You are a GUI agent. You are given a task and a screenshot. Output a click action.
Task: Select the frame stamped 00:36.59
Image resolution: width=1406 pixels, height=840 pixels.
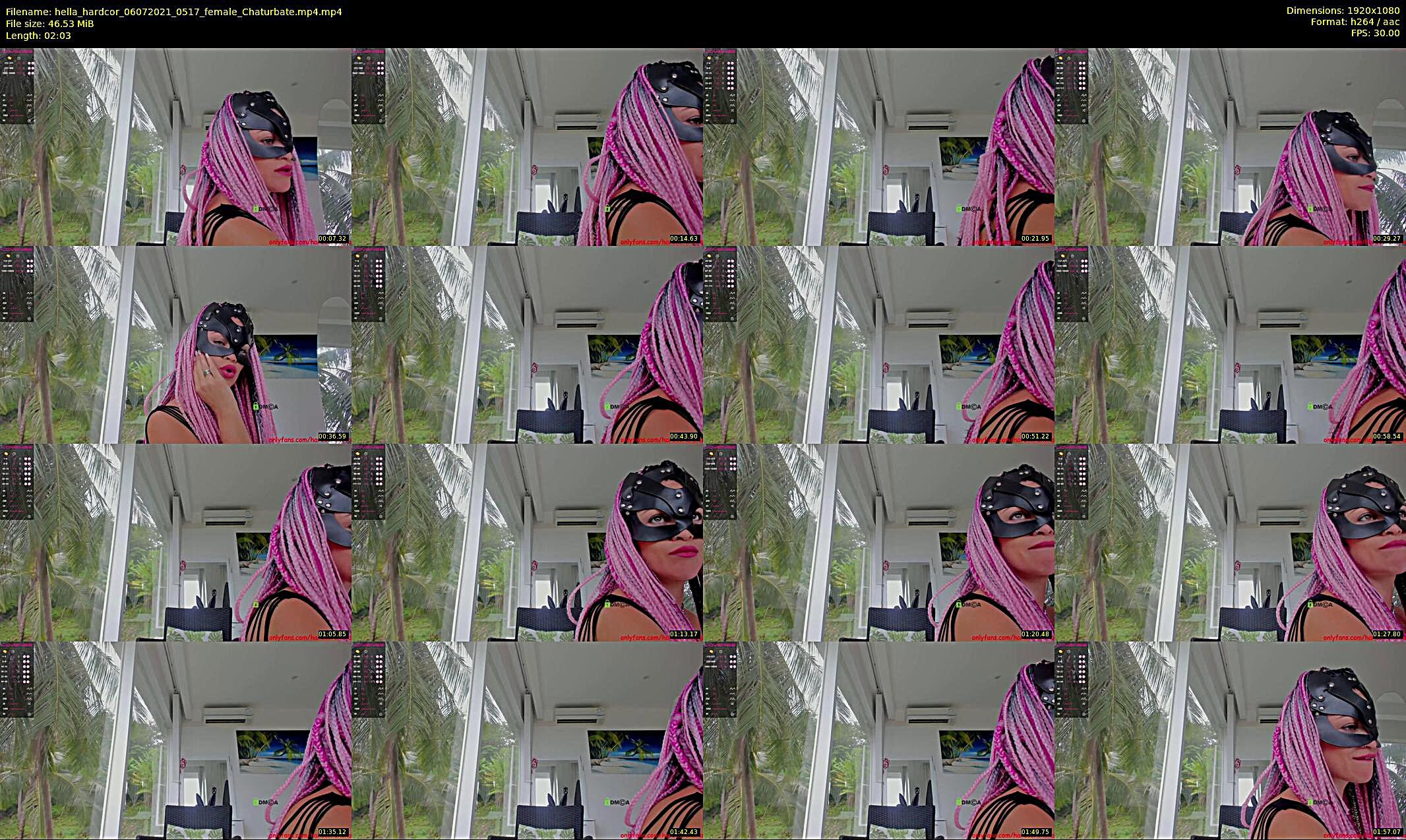175,345
